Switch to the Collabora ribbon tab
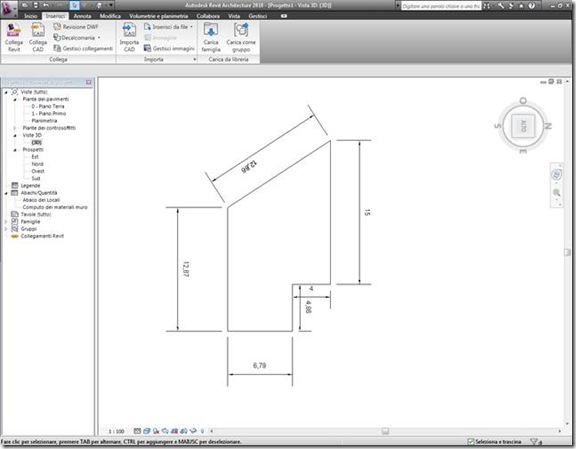Image resolution: width=576 pixels, height=449 pixels. click(x=208, y=16)
